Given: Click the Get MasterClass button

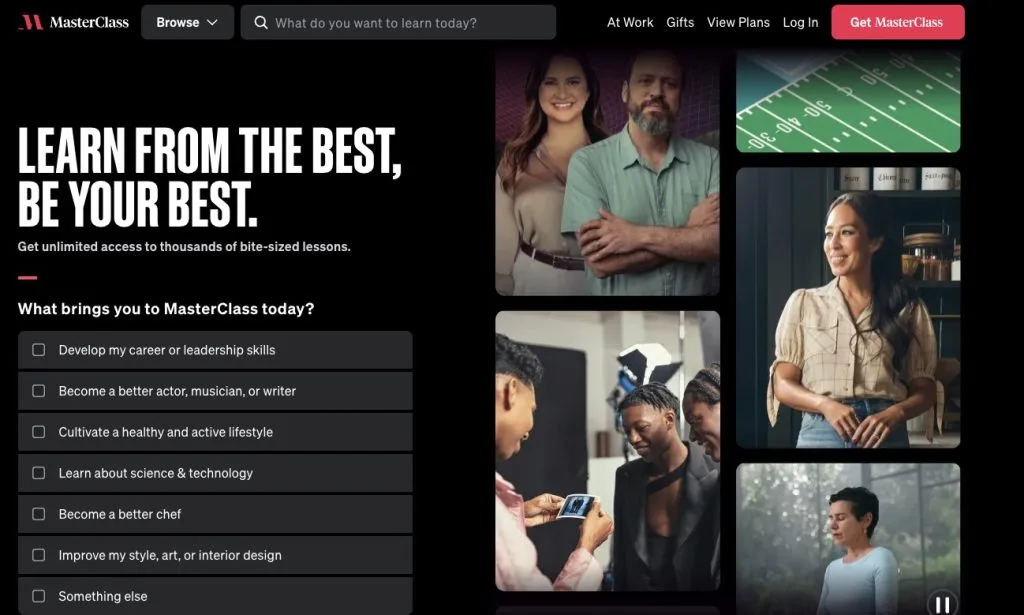Looking at the screenshot, I should (897, 22).
